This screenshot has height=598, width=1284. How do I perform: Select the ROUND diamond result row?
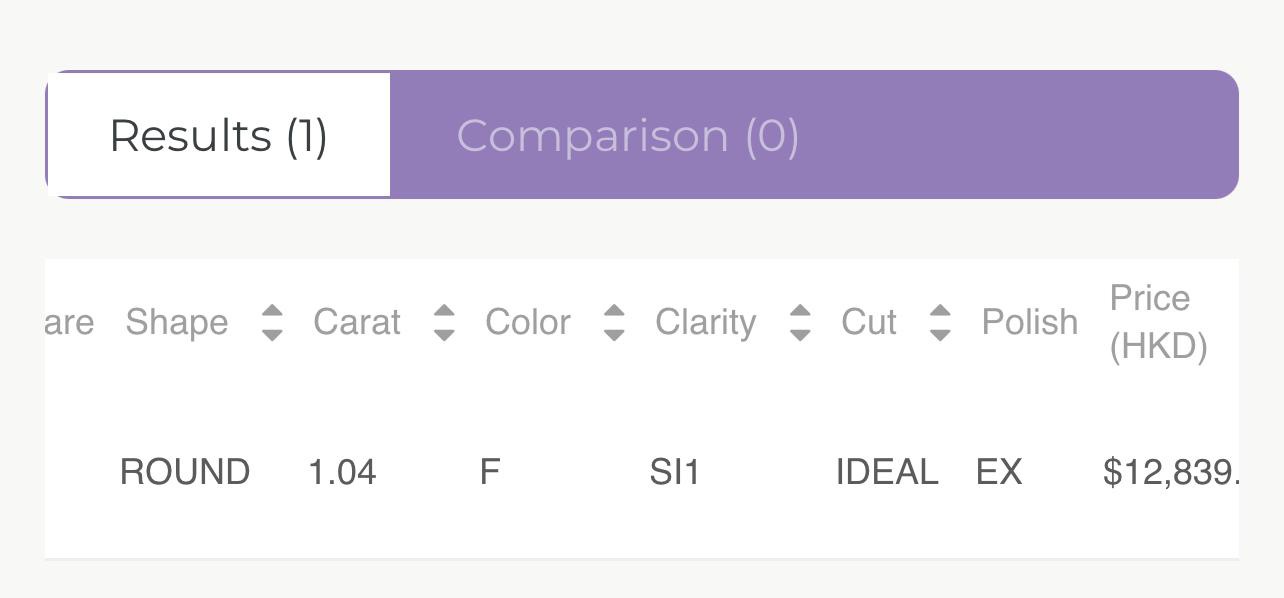pyautogui.click(x=642, y=472)
